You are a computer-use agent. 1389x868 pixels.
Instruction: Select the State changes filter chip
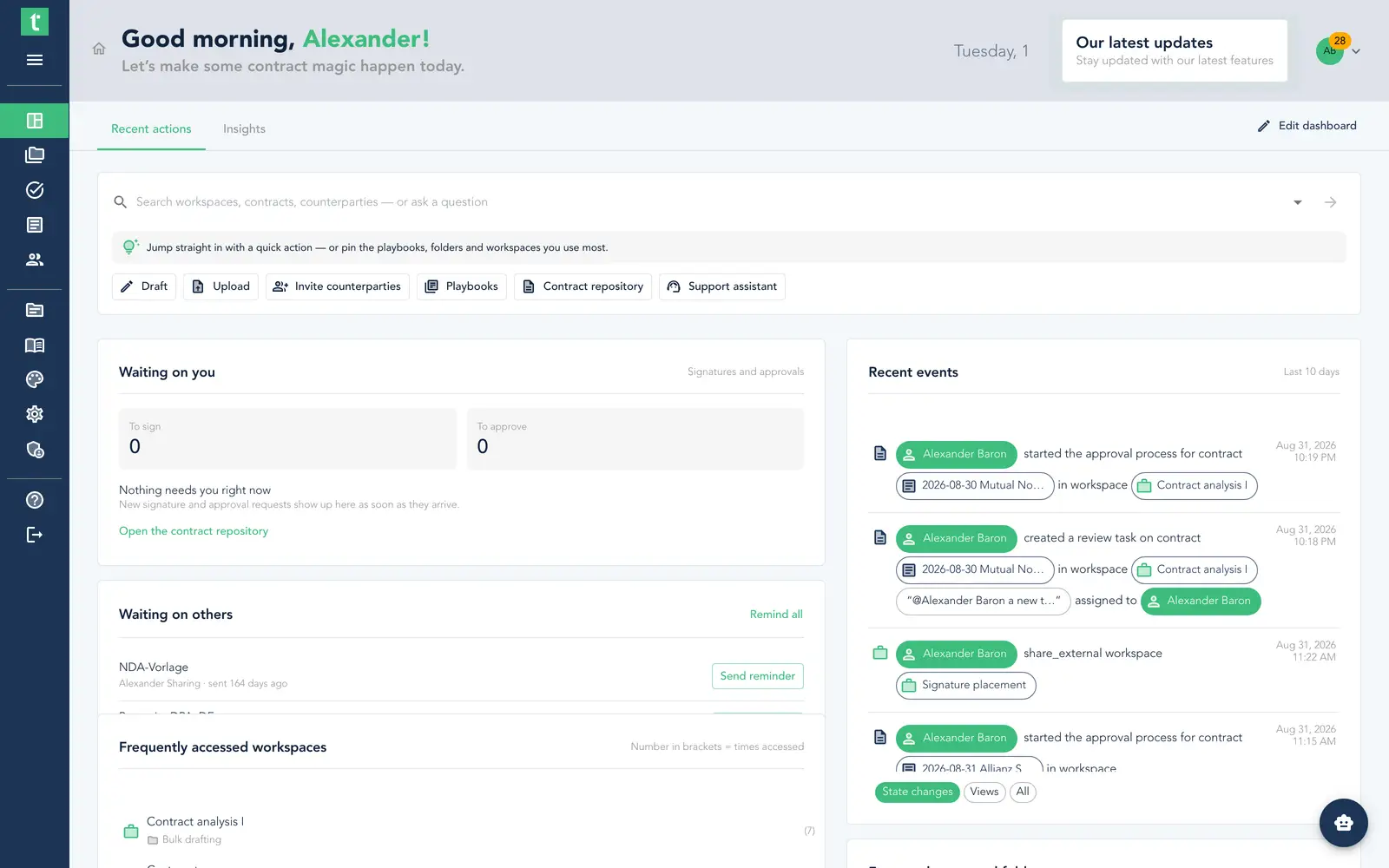[917, 792]
